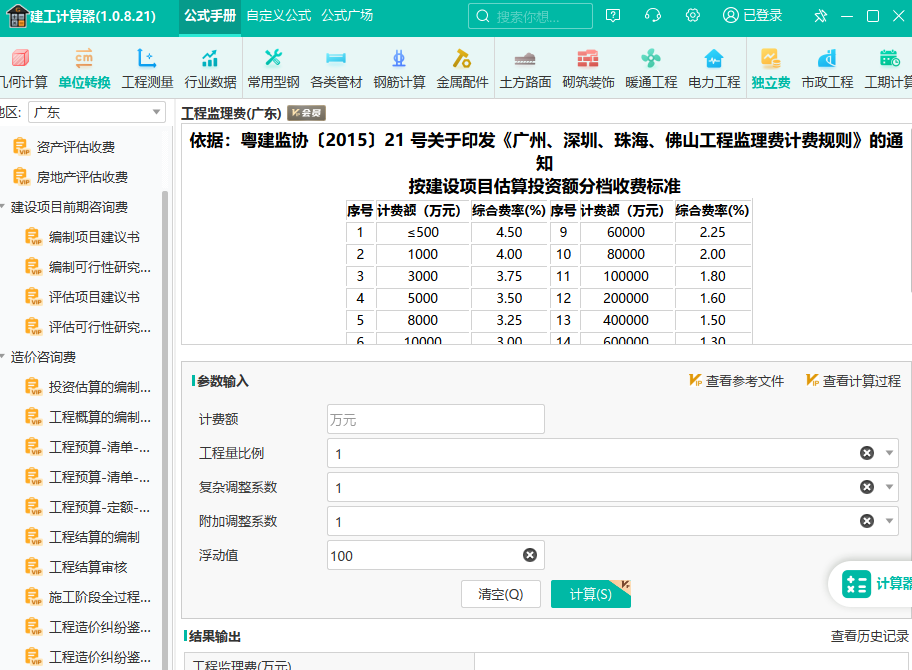Switch to the 自定义公式 tab

pos(279,16)
